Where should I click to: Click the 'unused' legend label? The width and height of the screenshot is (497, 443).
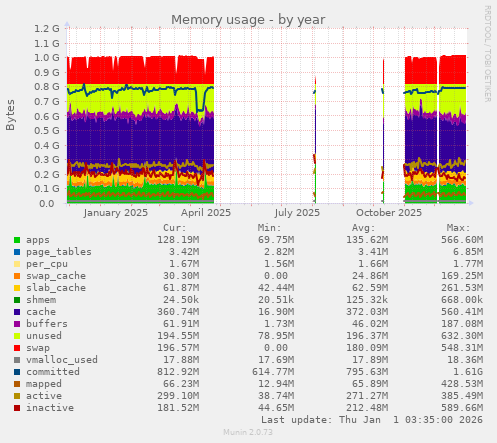(x=44, y=336)
